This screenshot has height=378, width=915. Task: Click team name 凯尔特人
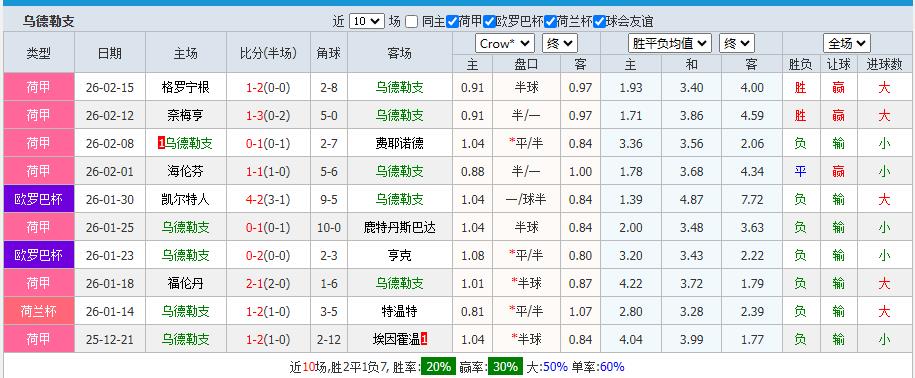186,200
